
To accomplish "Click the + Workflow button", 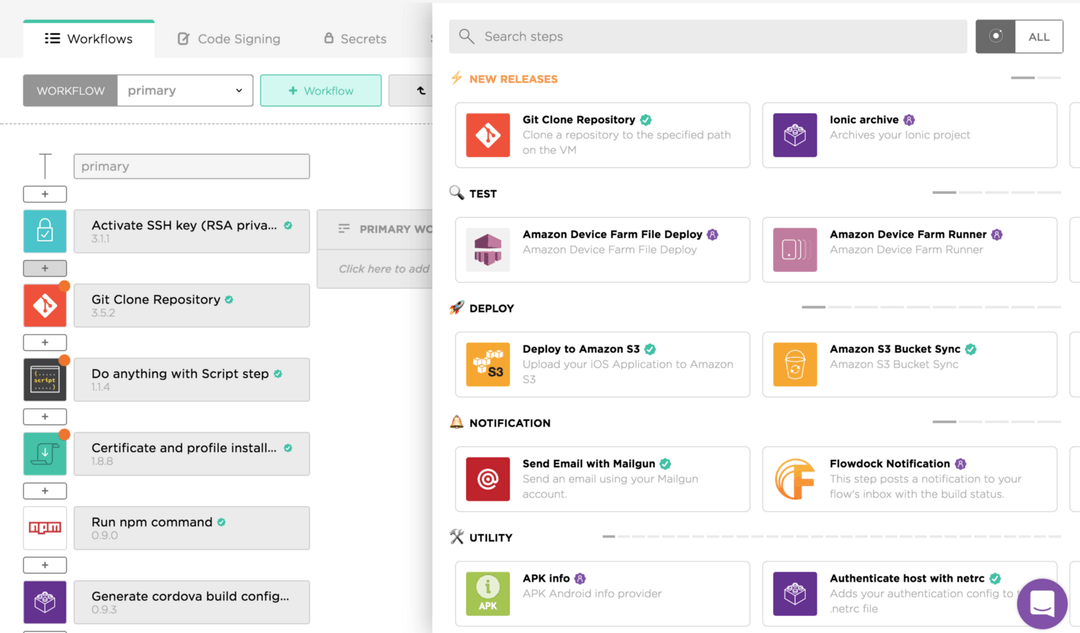I will pos(321,90).
